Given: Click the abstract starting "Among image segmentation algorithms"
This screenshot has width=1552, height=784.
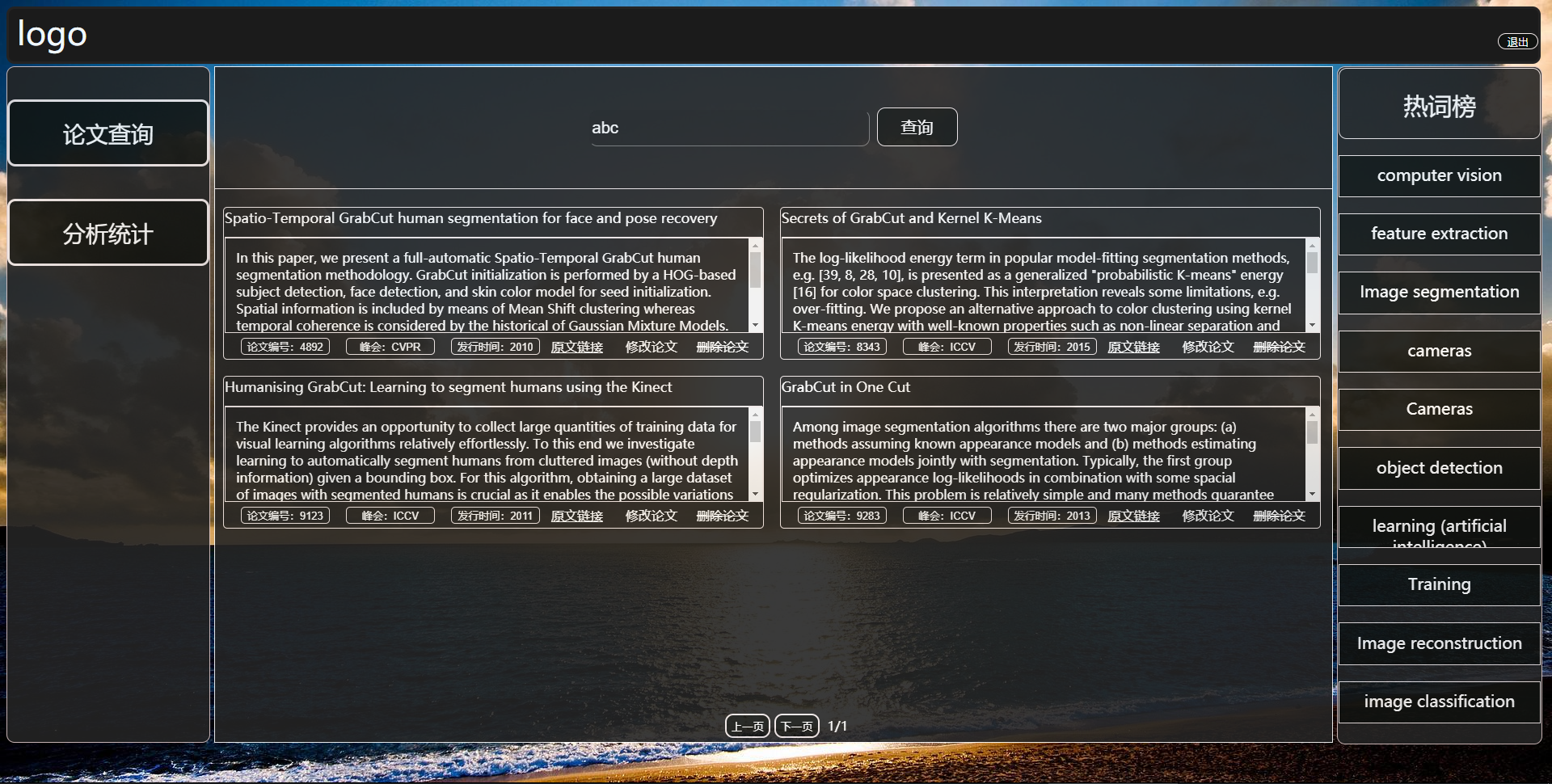Looking at the screenshot, I should [x=1044, y=453].
